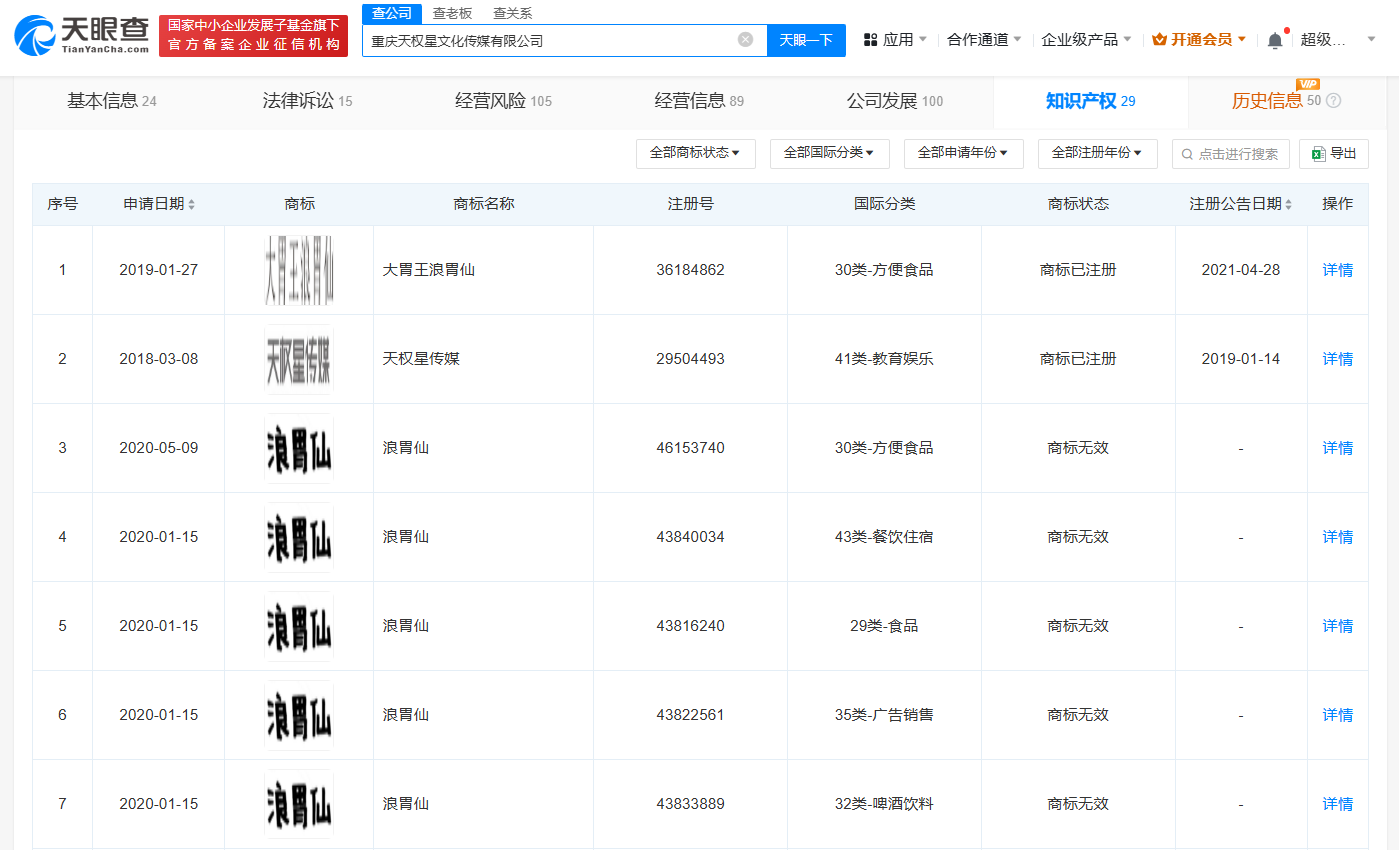Switch to the 经营风险 tab
Viewport: 1399px width, 850px height.
point(503,101)
